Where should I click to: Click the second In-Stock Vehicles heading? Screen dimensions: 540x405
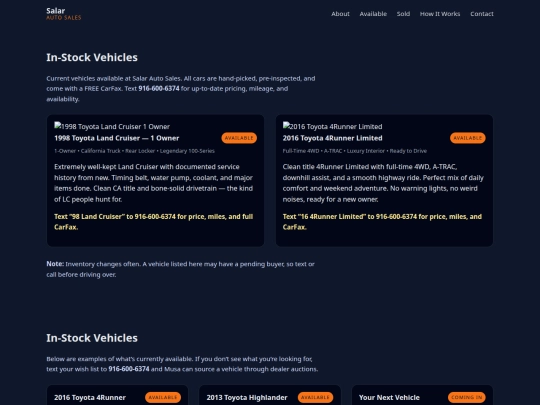click(92, 338)
